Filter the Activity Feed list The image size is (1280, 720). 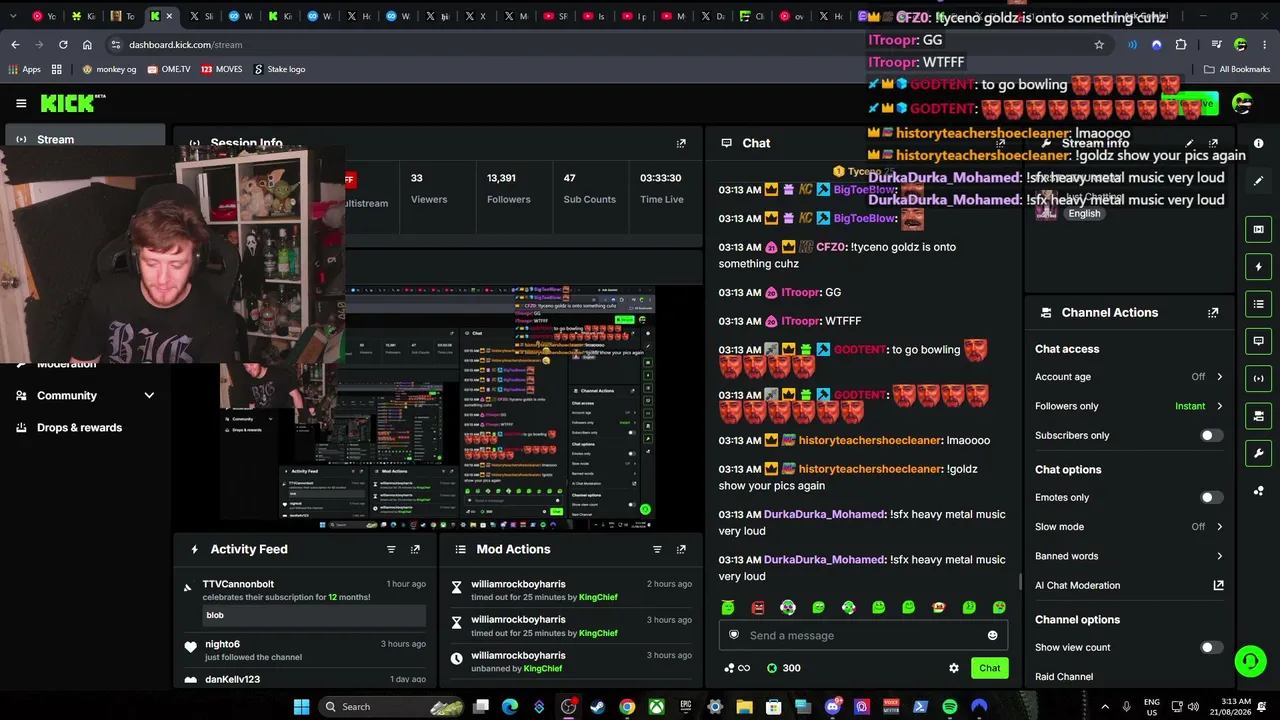(x=391, y=549)
